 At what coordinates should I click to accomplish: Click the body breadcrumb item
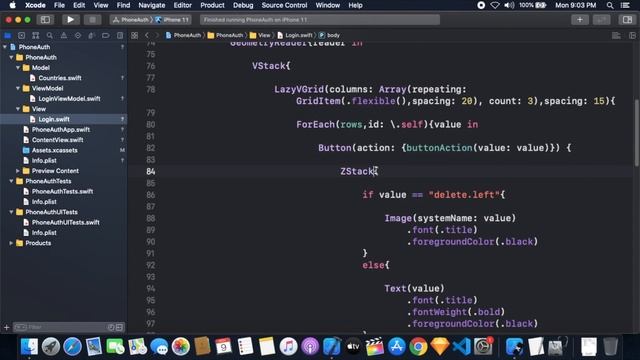(x=329, y=36)
